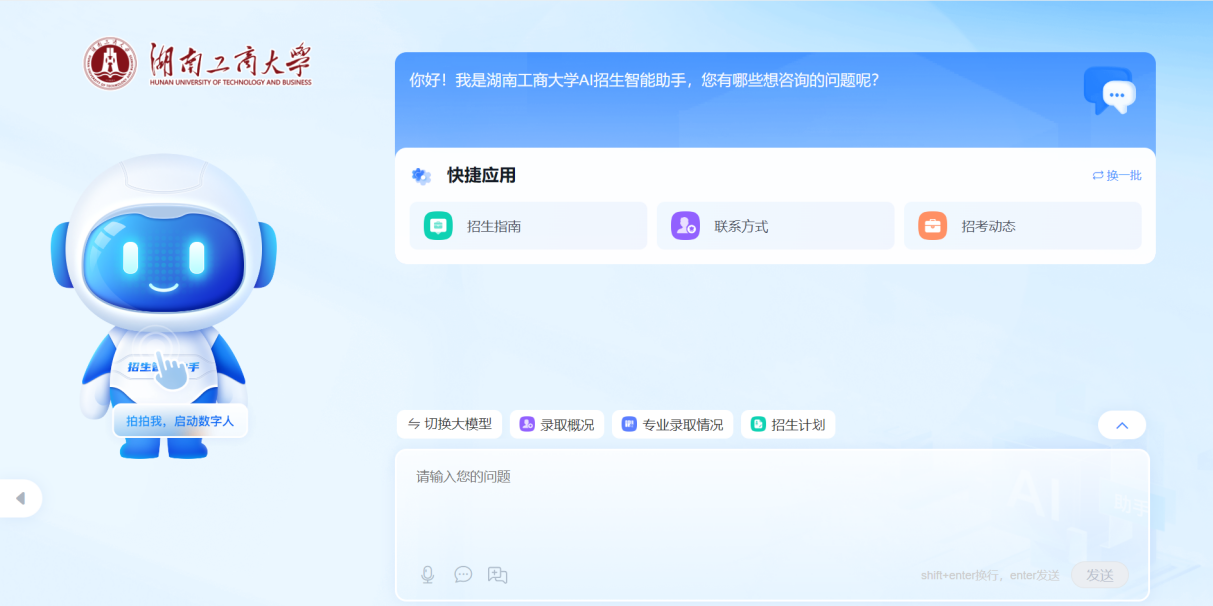Screen dimensions: 1213x606
Task: Refresh quick apps via 换一批
Action: (x=1116, y=176)
